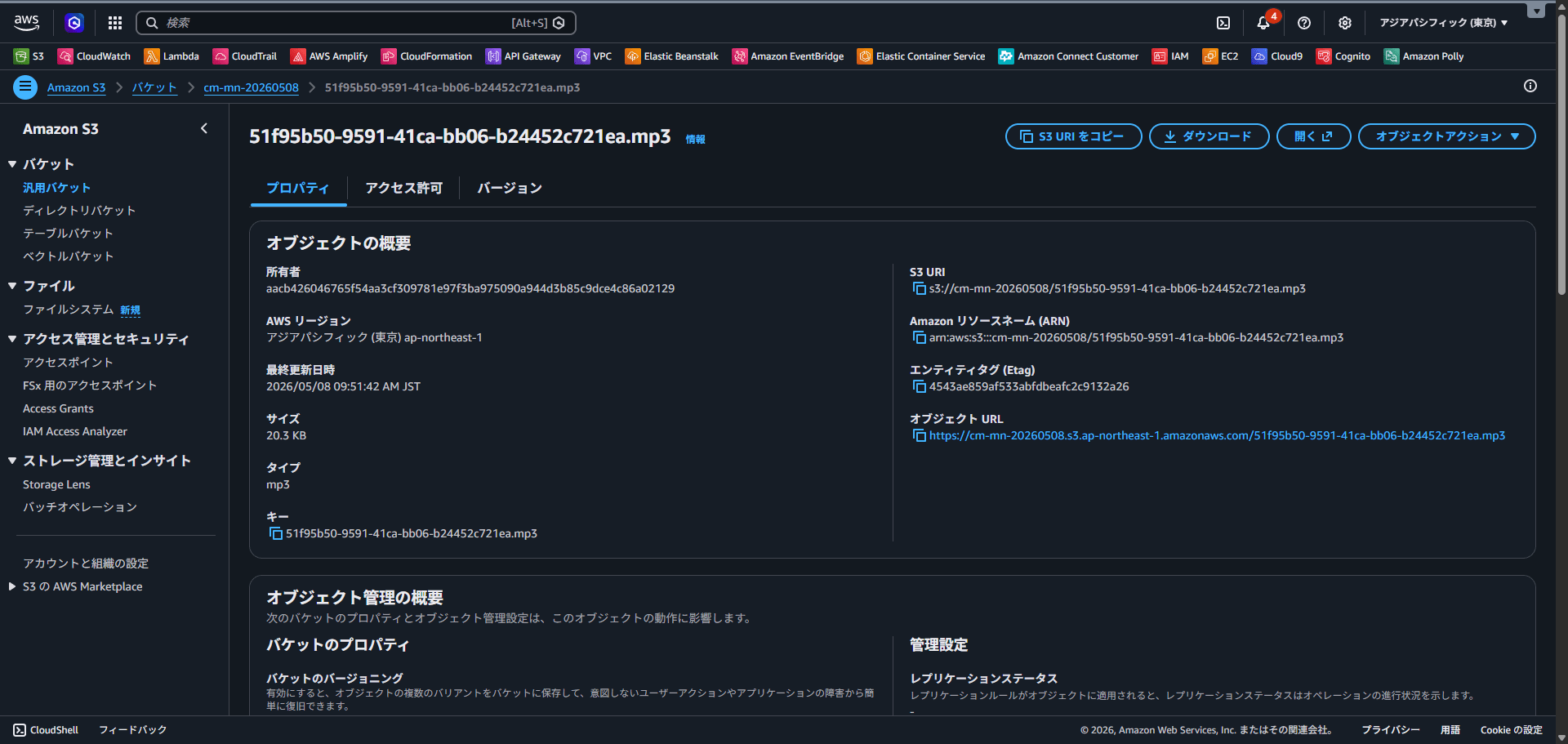1568x744 pixels.
Task: Go to Amazon S3 breadcrumb link
Action: coord(76,87)
